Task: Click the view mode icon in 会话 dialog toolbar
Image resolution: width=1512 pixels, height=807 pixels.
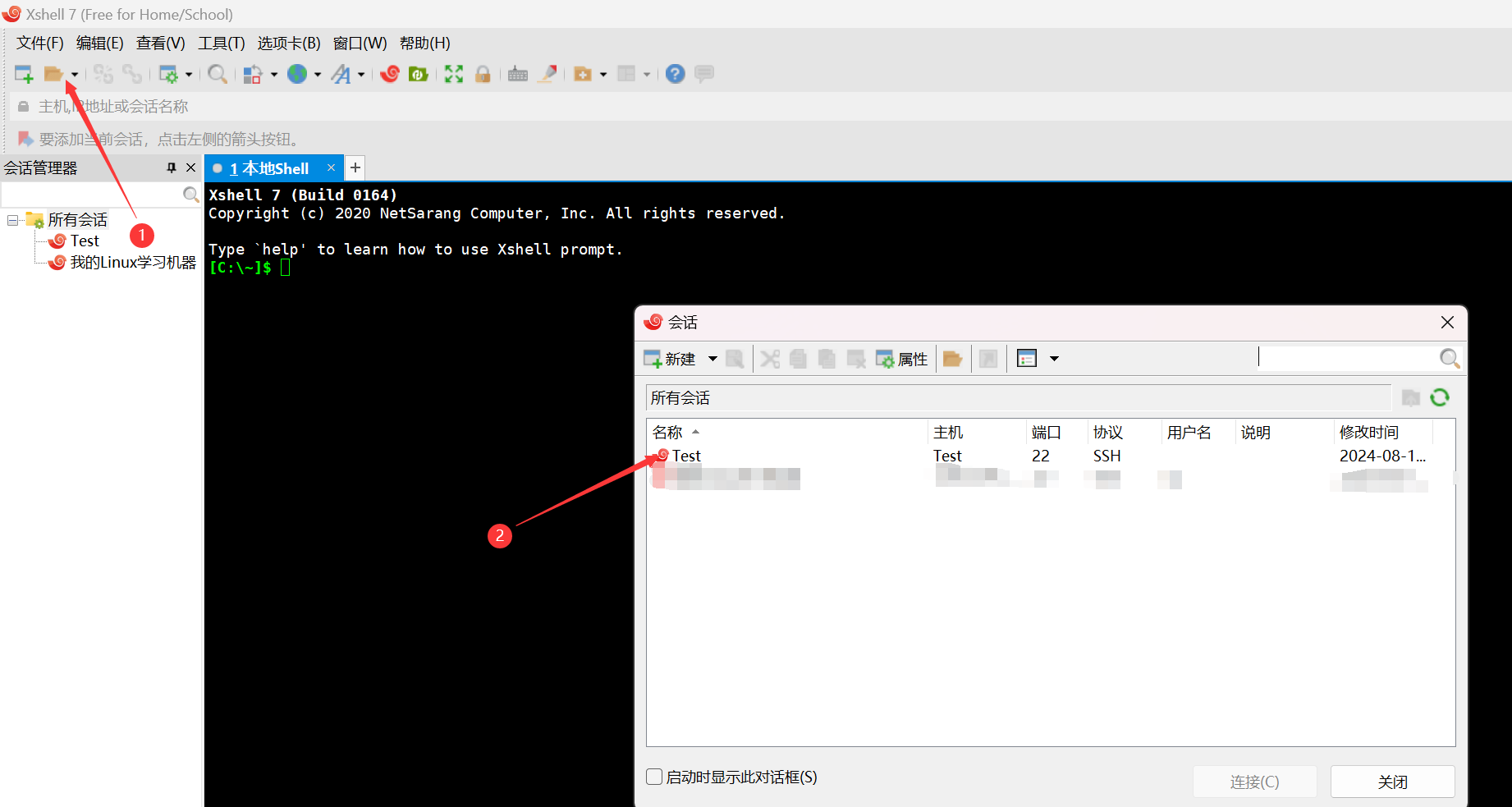Action: pyautogui.click(x=1027, y=359)
